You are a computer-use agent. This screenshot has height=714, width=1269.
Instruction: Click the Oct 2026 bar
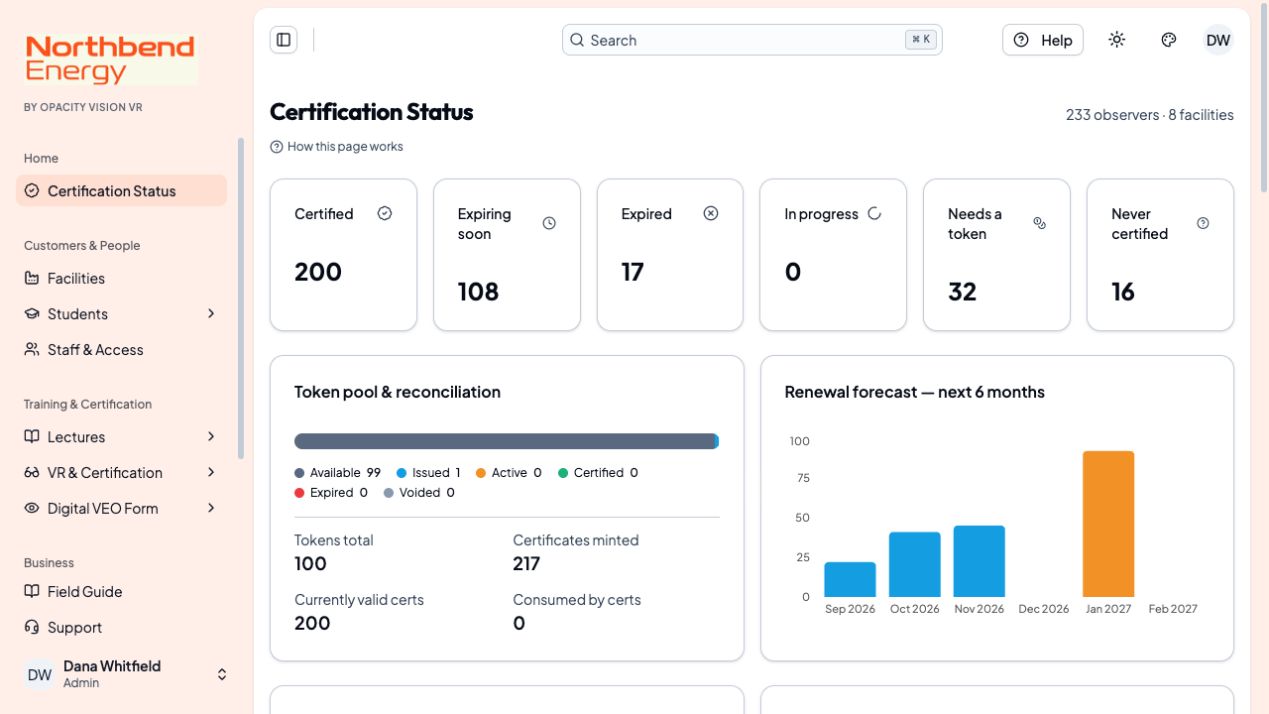click(x=915, y=564)
